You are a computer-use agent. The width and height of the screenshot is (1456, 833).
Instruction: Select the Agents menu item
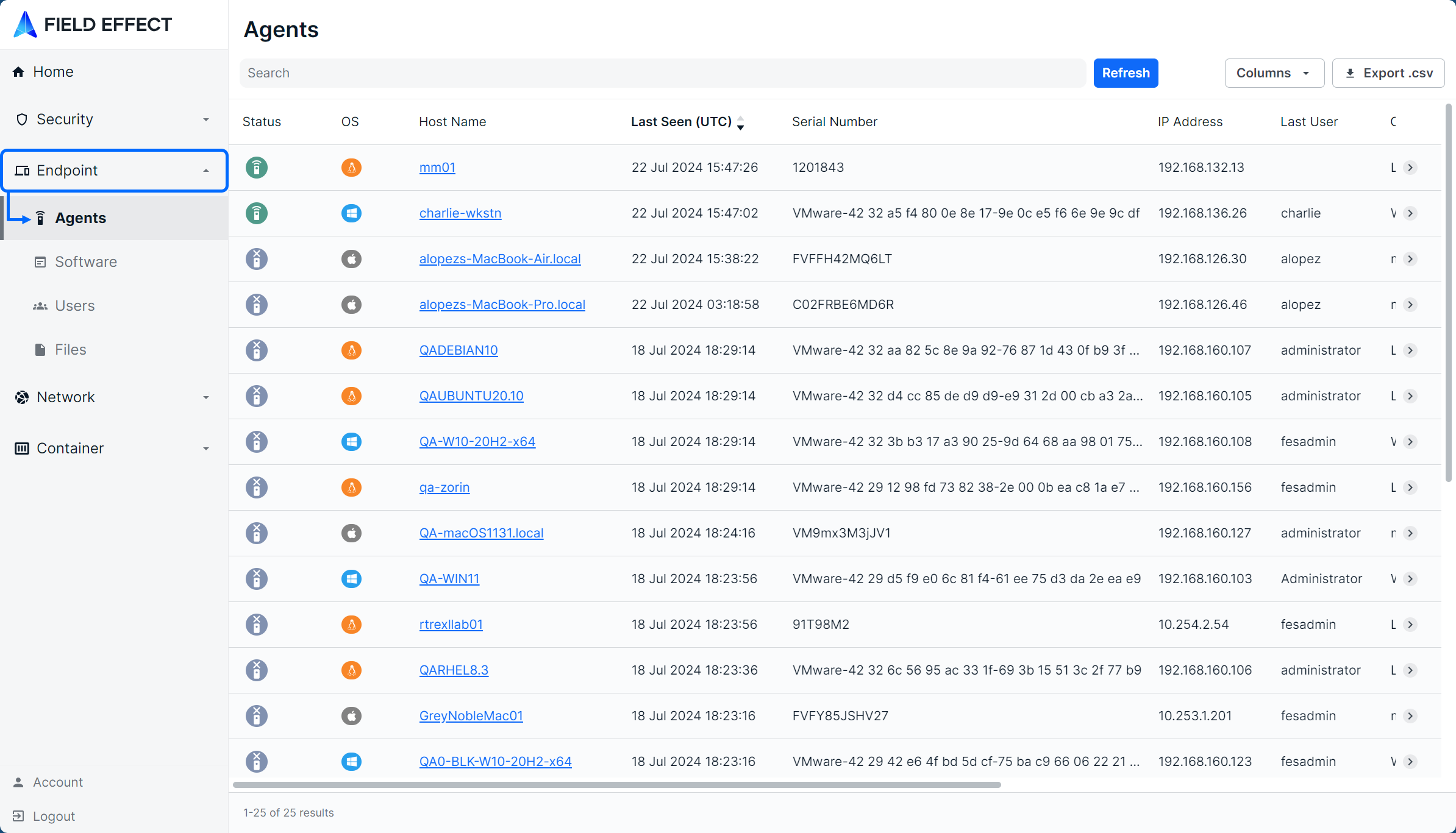click(80, 218)
